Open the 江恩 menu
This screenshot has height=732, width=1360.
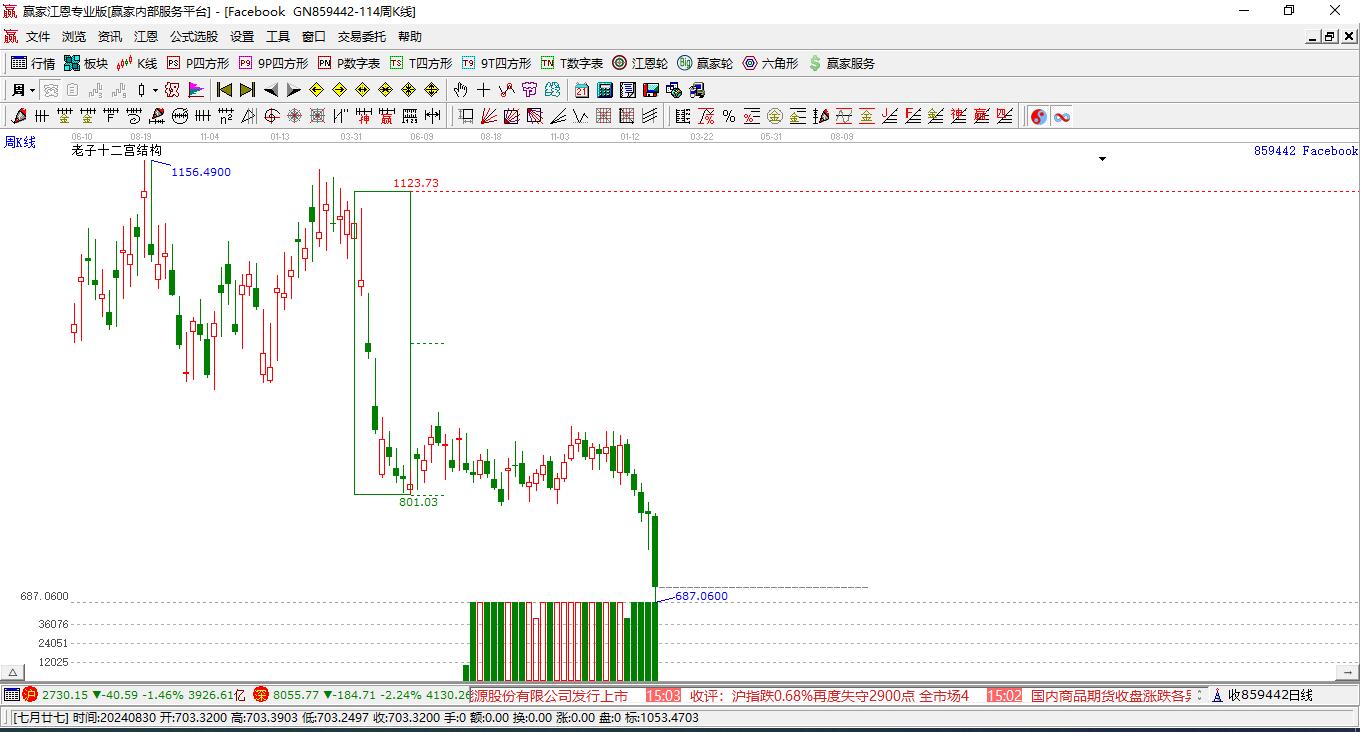[x=146, y=37]
